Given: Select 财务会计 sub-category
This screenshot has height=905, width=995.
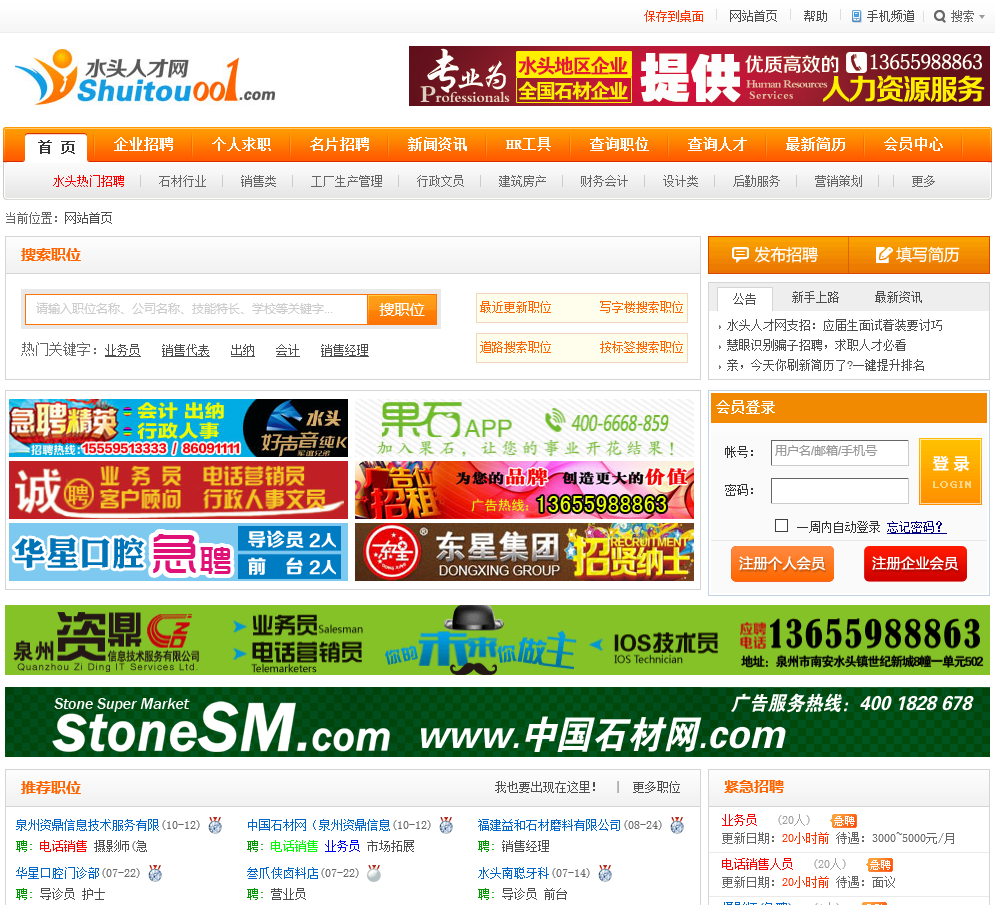Looking at the screenshot, I should (x=603, y=182).
